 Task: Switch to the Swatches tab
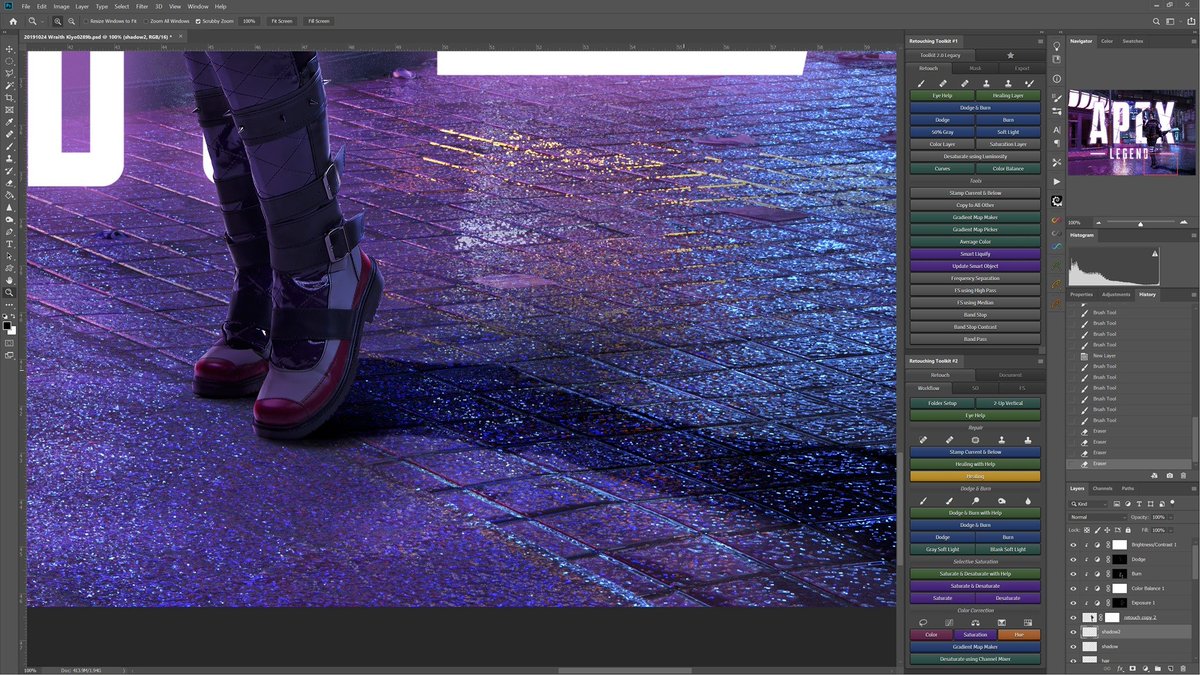[1132, 41]
